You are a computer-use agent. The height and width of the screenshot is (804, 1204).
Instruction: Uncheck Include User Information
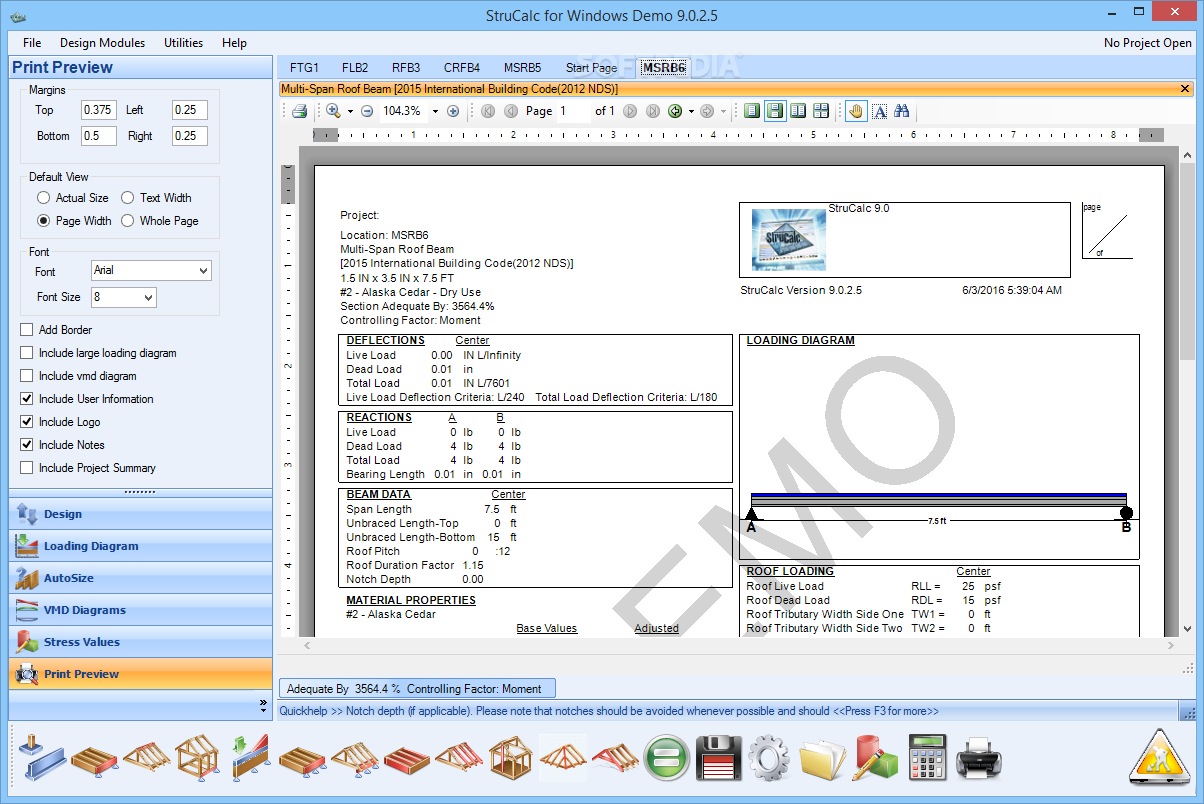26,399
